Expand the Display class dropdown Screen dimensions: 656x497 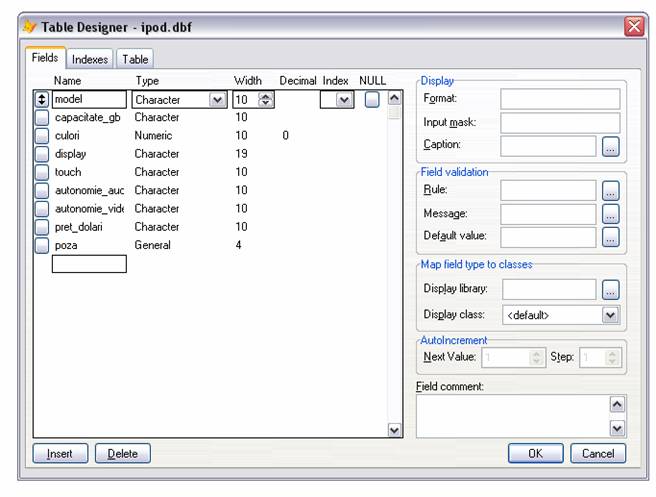[610, 314]
